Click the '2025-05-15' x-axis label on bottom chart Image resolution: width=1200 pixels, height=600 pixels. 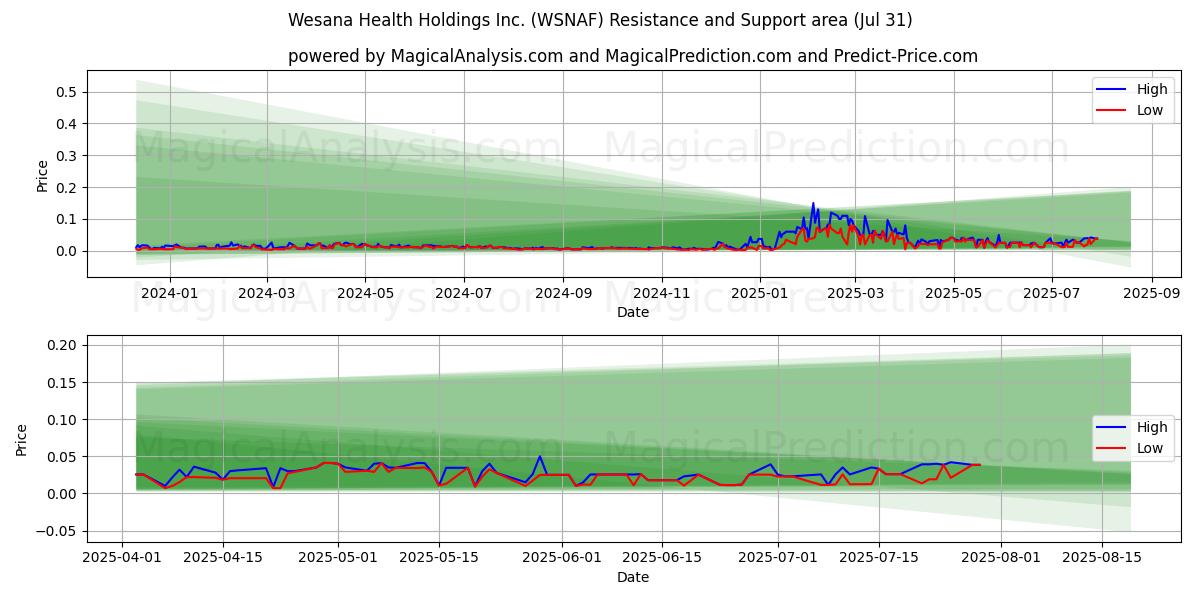click(x=439, y=558)
